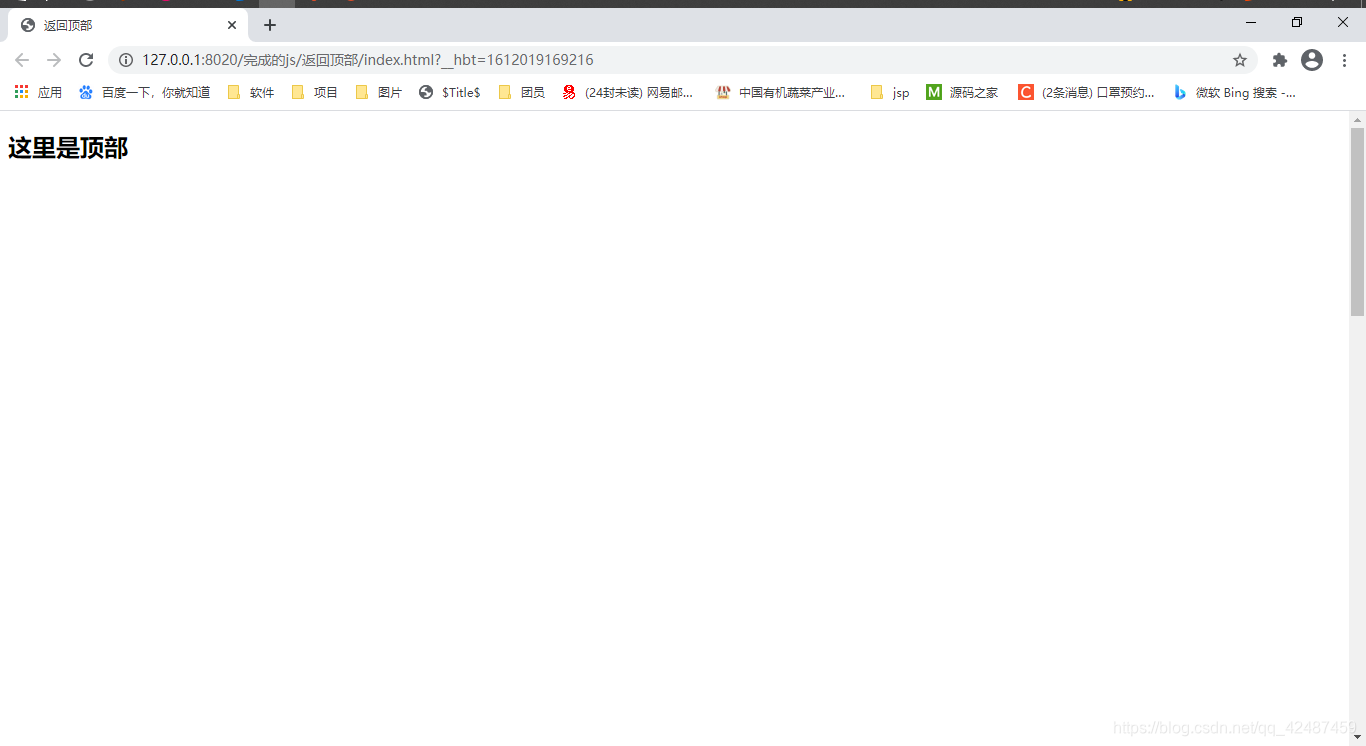Open the 中国有机蔬菜产业 bookmark
The width and height of the screenshot is (1366, 746).
781,92
